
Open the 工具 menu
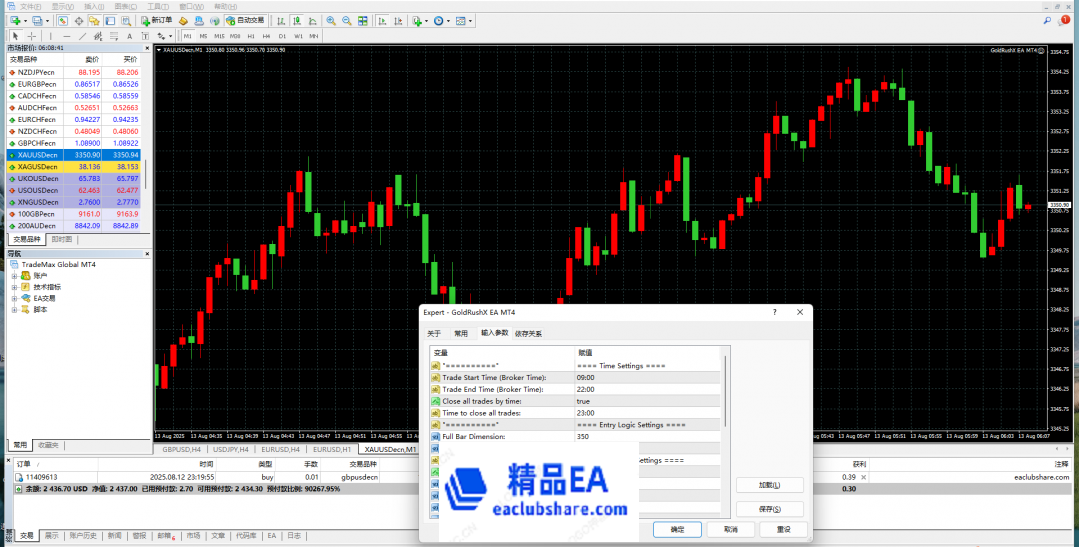[x=158, y=6]
